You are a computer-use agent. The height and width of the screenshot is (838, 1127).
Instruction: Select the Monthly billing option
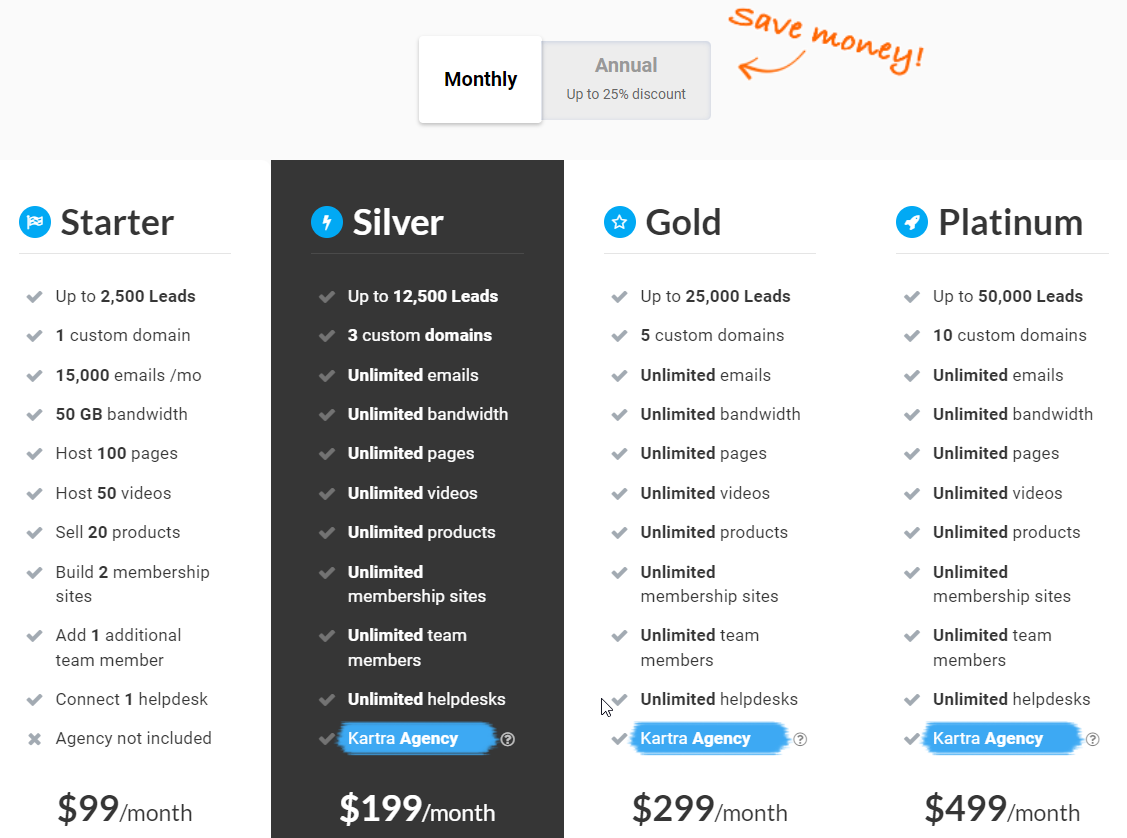[x=480, y=79]
